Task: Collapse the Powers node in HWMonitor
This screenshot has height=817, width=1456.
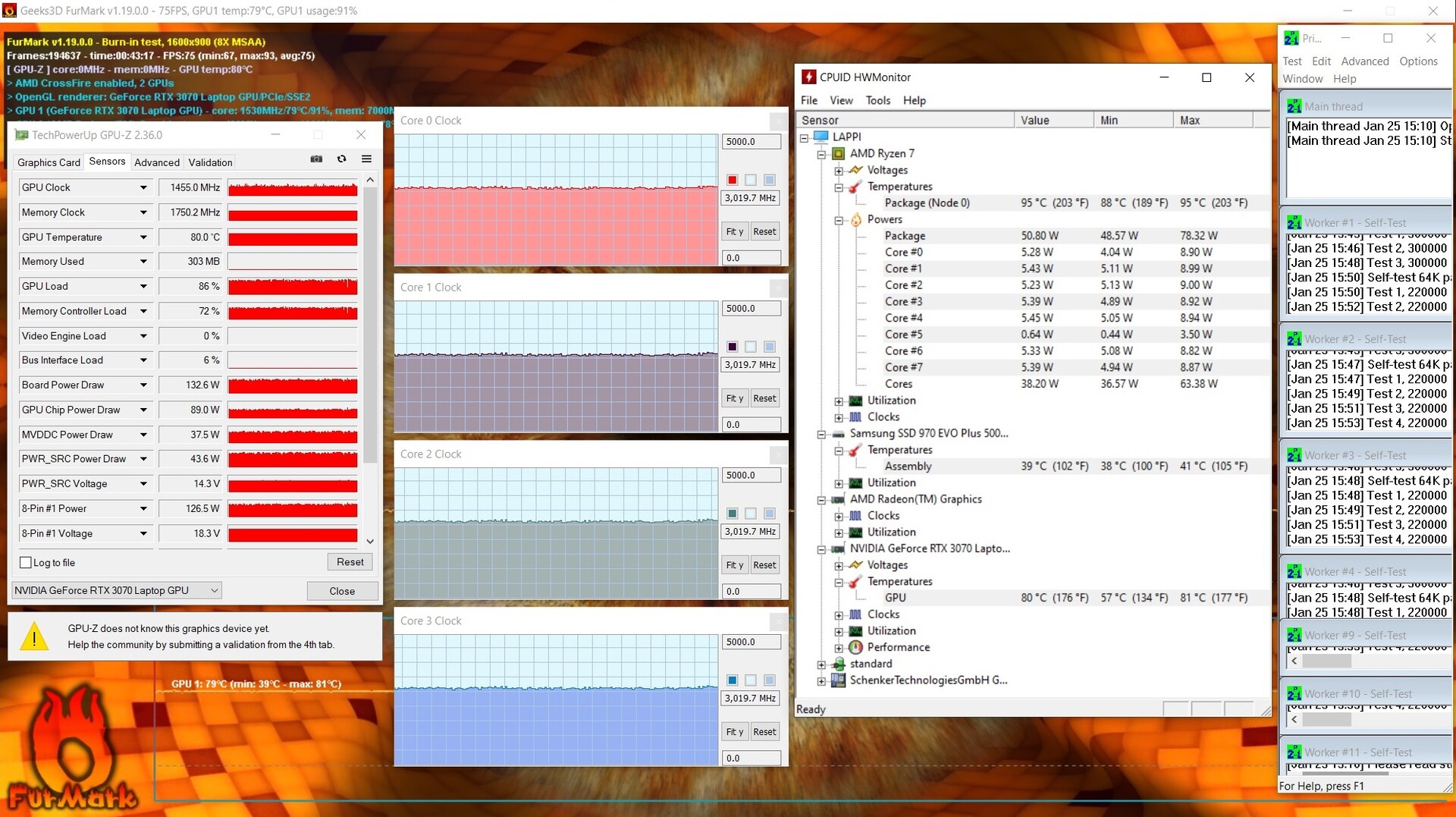Action: click(x=839, y=220)
